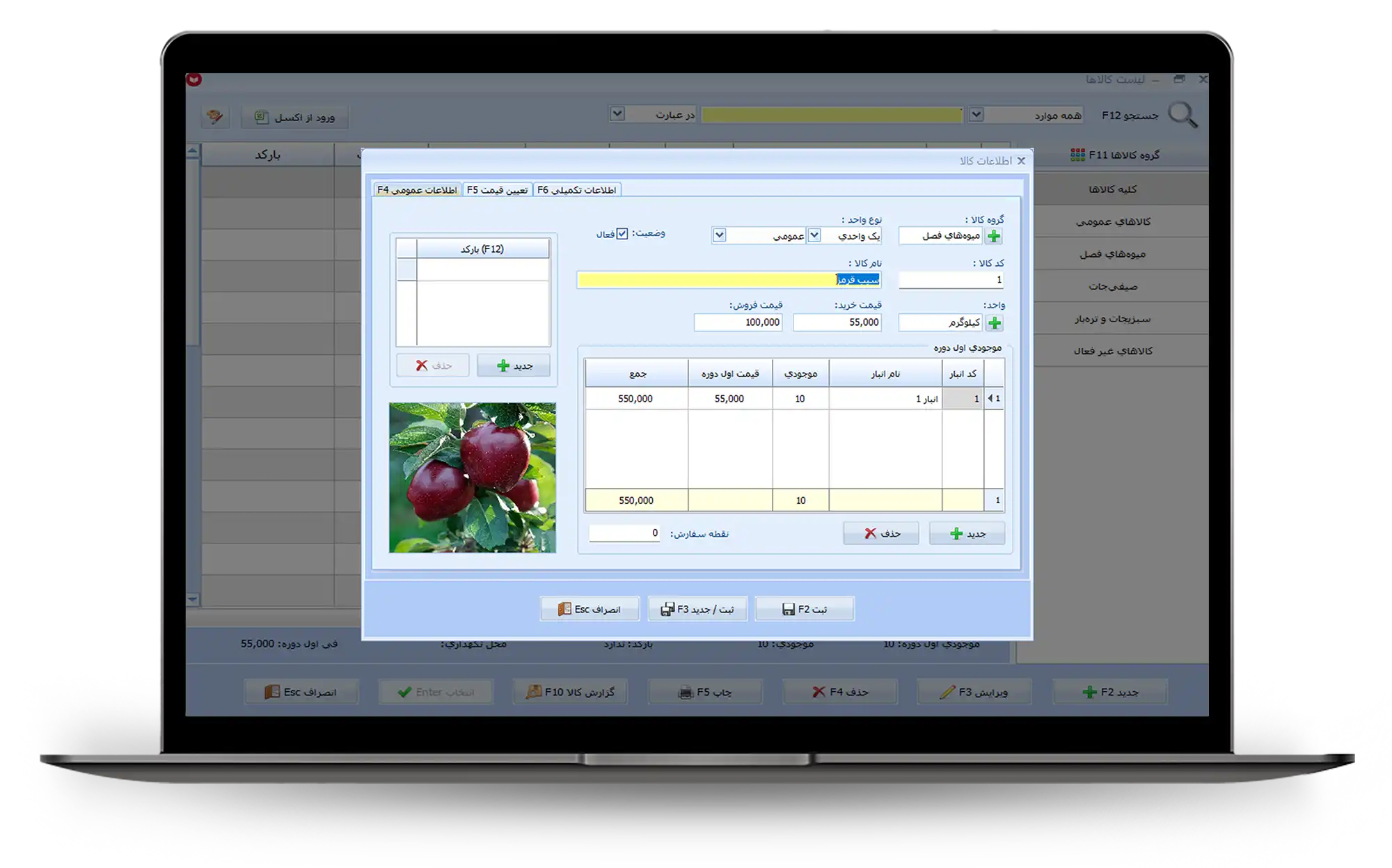This screenshot has width=1392, height=868.
Task: Click حذف button under barcode list
Action: [x=433, y=365]
